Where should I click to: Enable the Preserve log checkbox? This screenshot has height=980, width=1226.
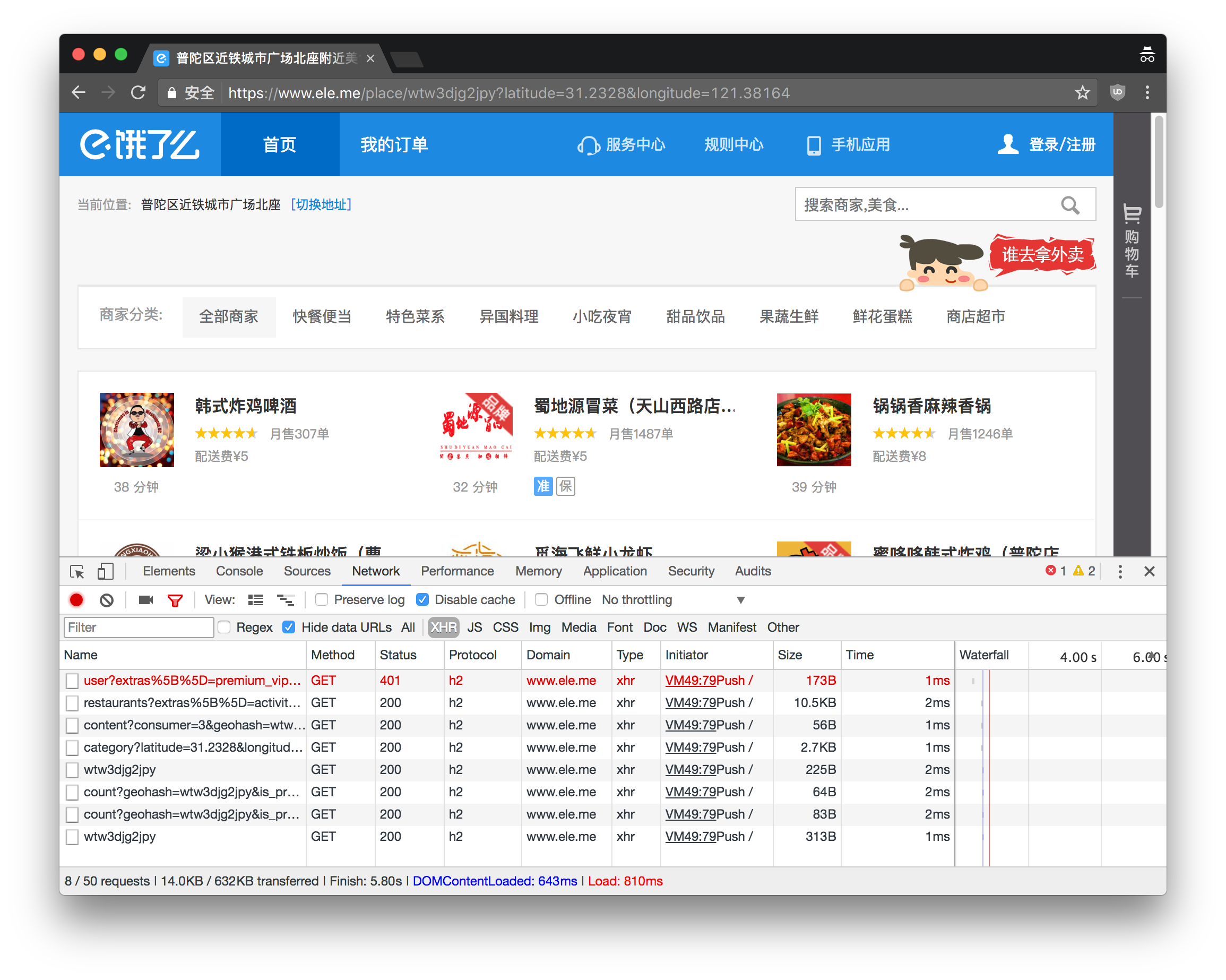[x=322, y=599]
